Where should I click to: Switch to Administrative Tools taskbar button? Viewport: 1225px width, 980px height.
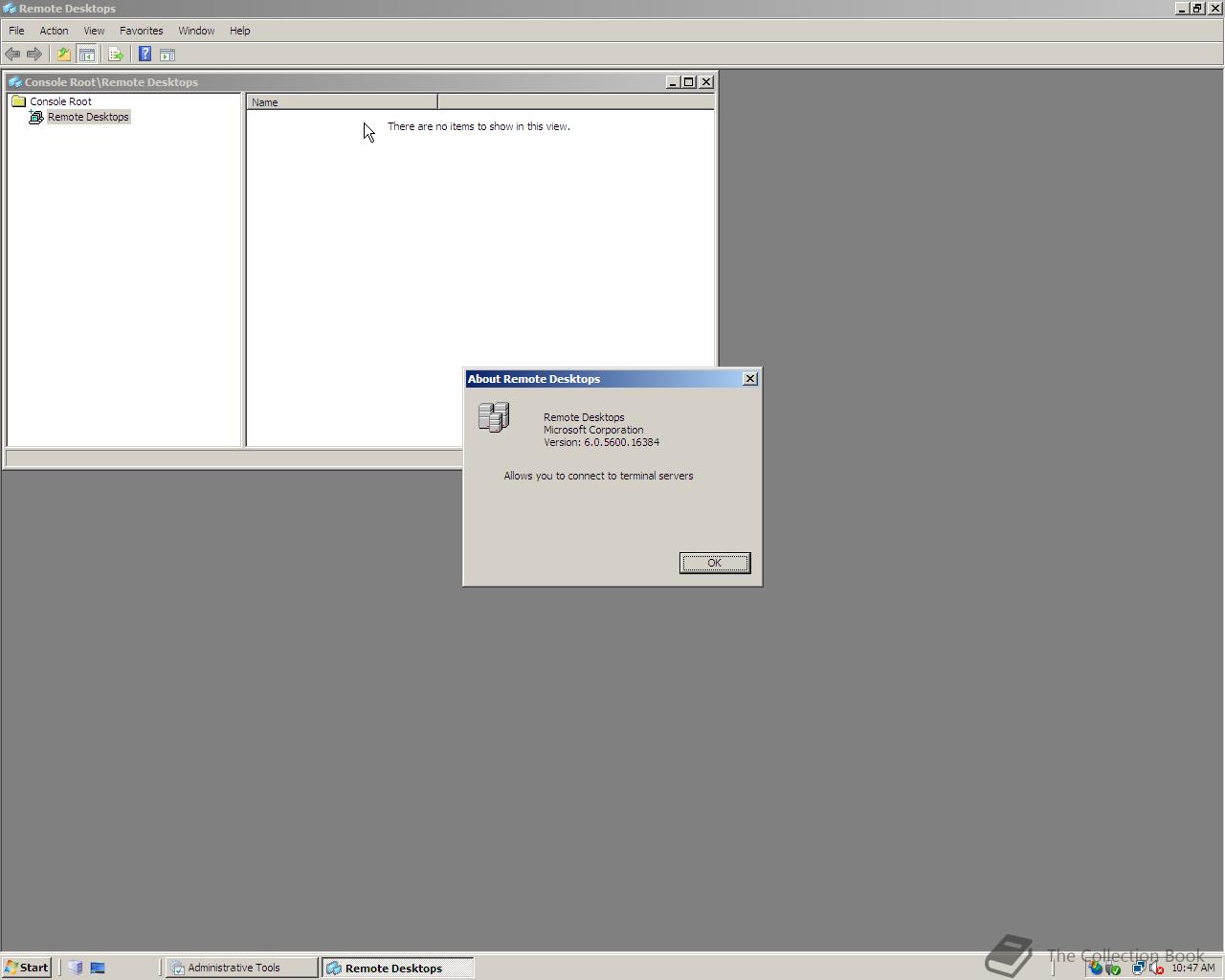(x=241, y=968)
